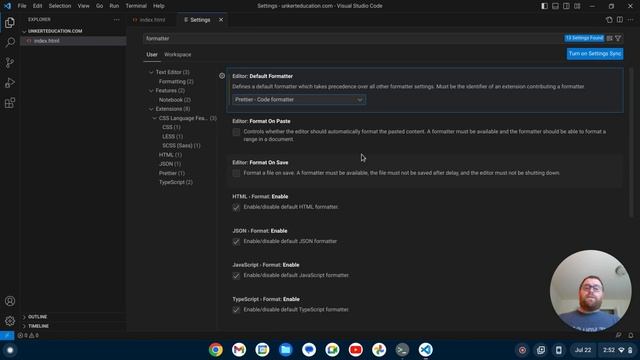
Task: Open Settings JSON file icon
Action: click(x=609, y=20)
